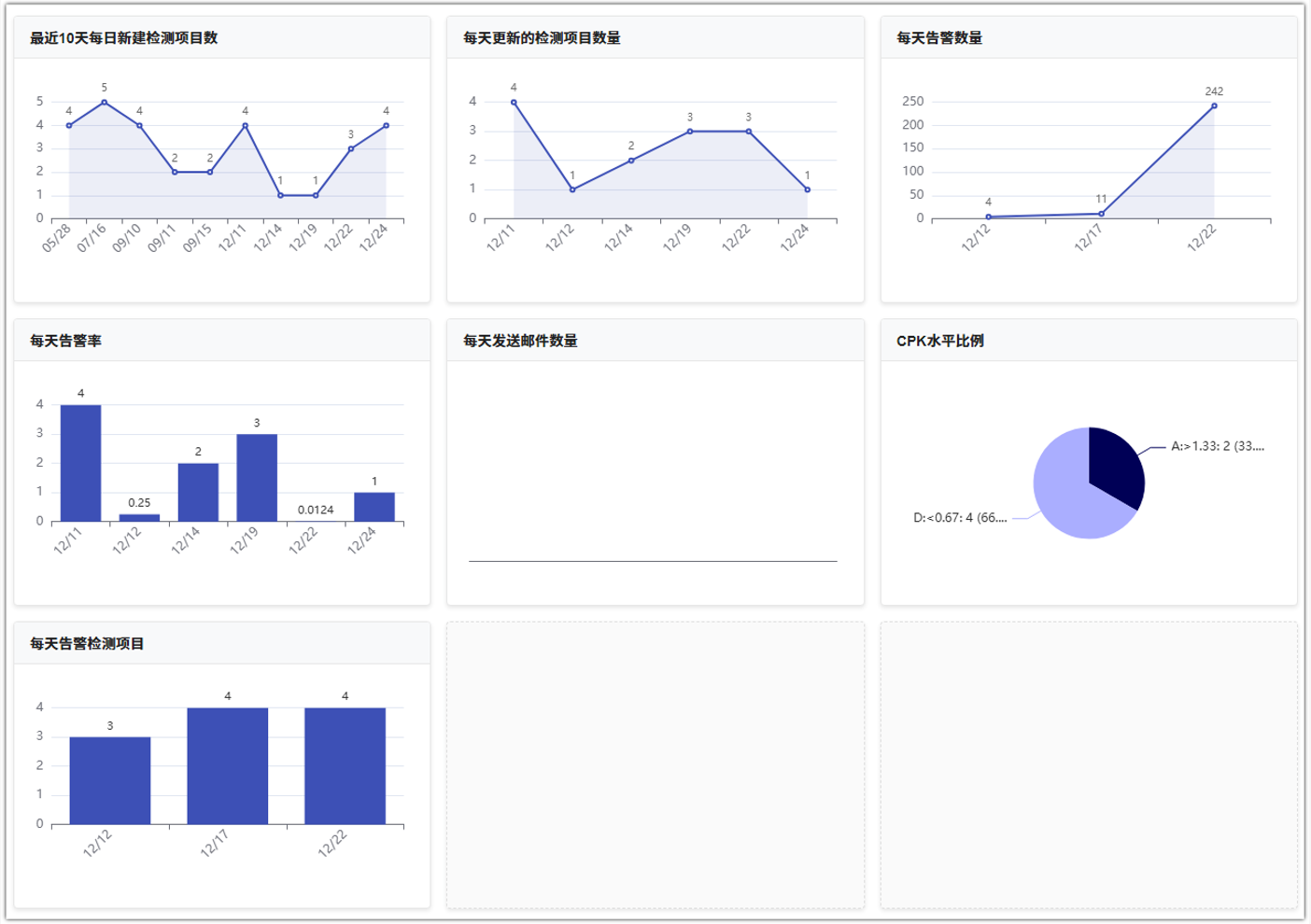Select the 12/14 data point in new-items chart
Screen dimensions: 1311x924
(280, 195)
